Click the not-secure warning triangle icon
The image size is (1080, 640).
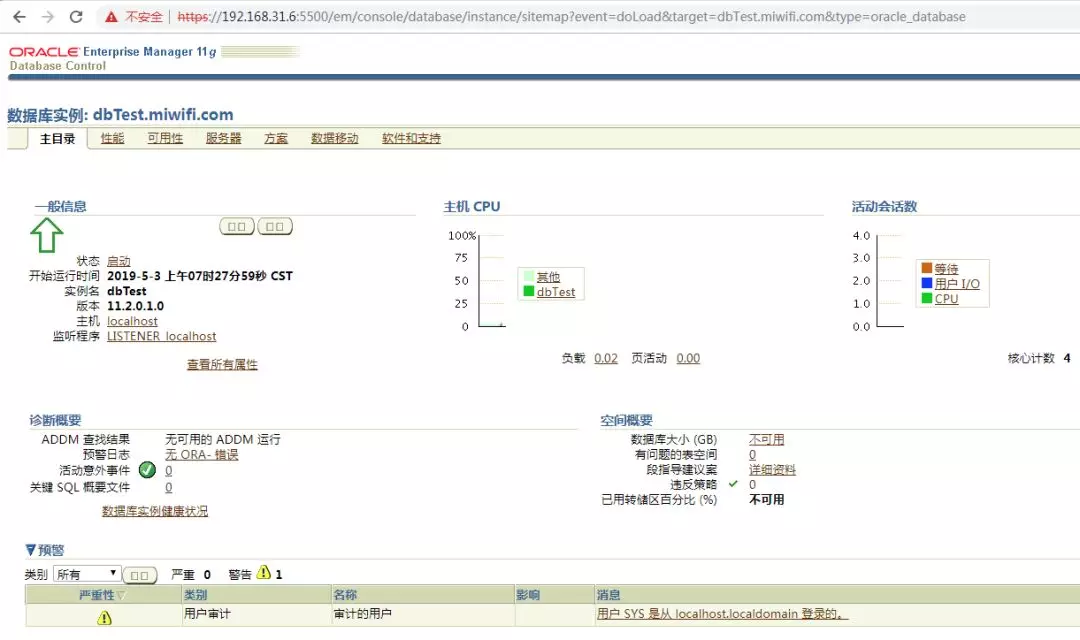click(111, 17)
